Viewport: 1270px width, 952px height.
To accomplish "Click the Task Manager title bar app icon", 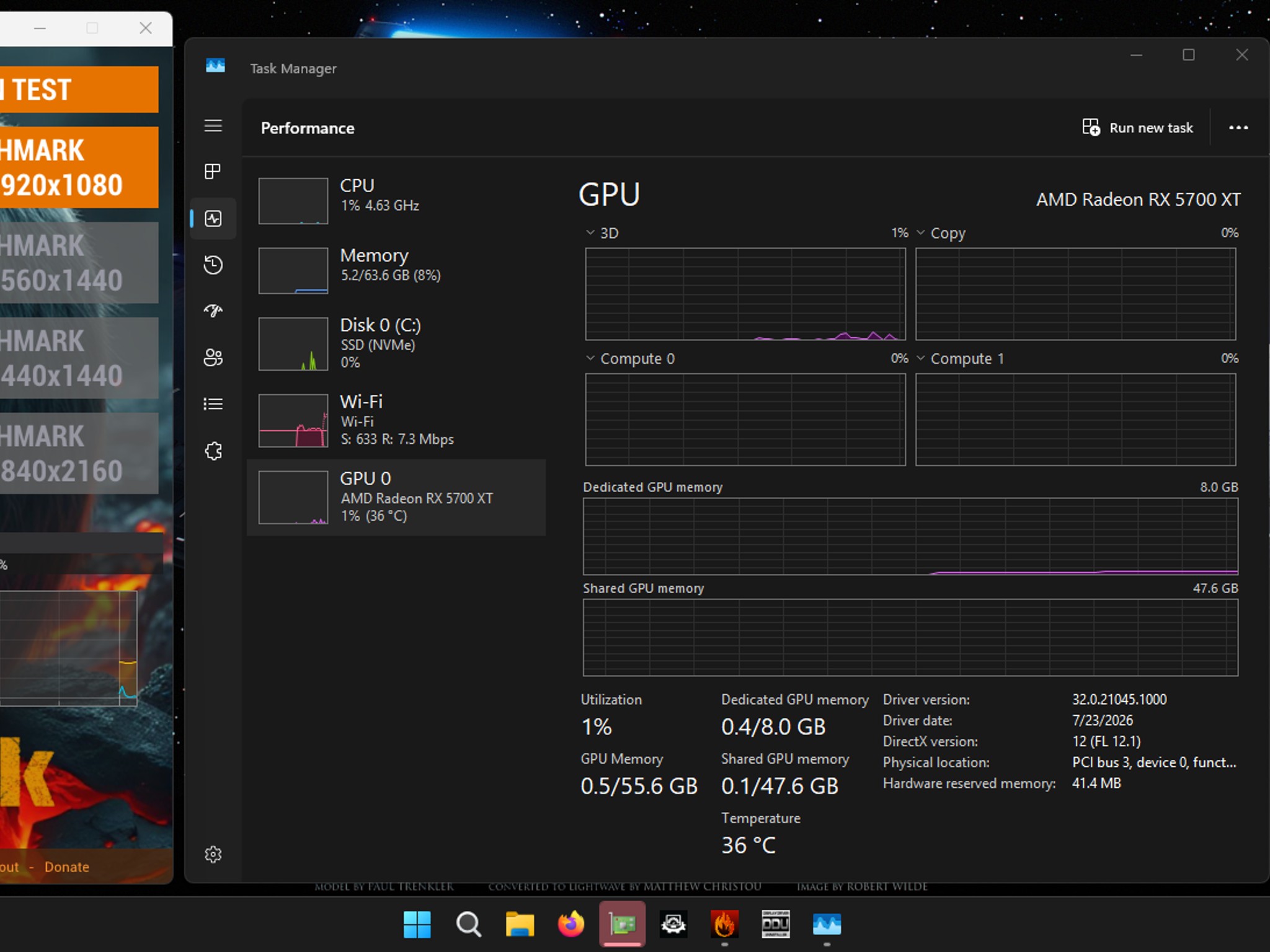I will (x=215, y=66).
